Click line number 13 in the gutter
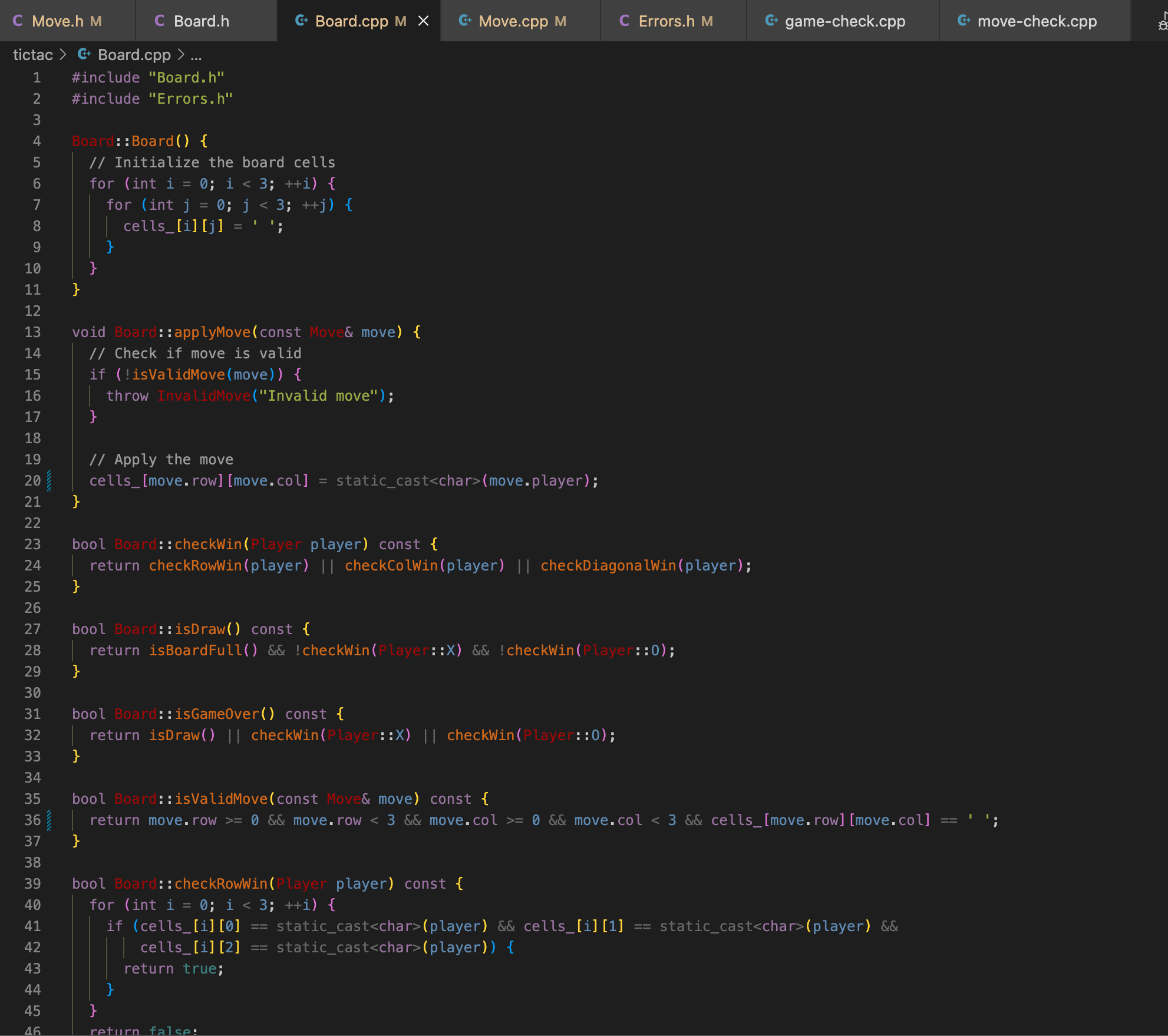 coord(33,332)
